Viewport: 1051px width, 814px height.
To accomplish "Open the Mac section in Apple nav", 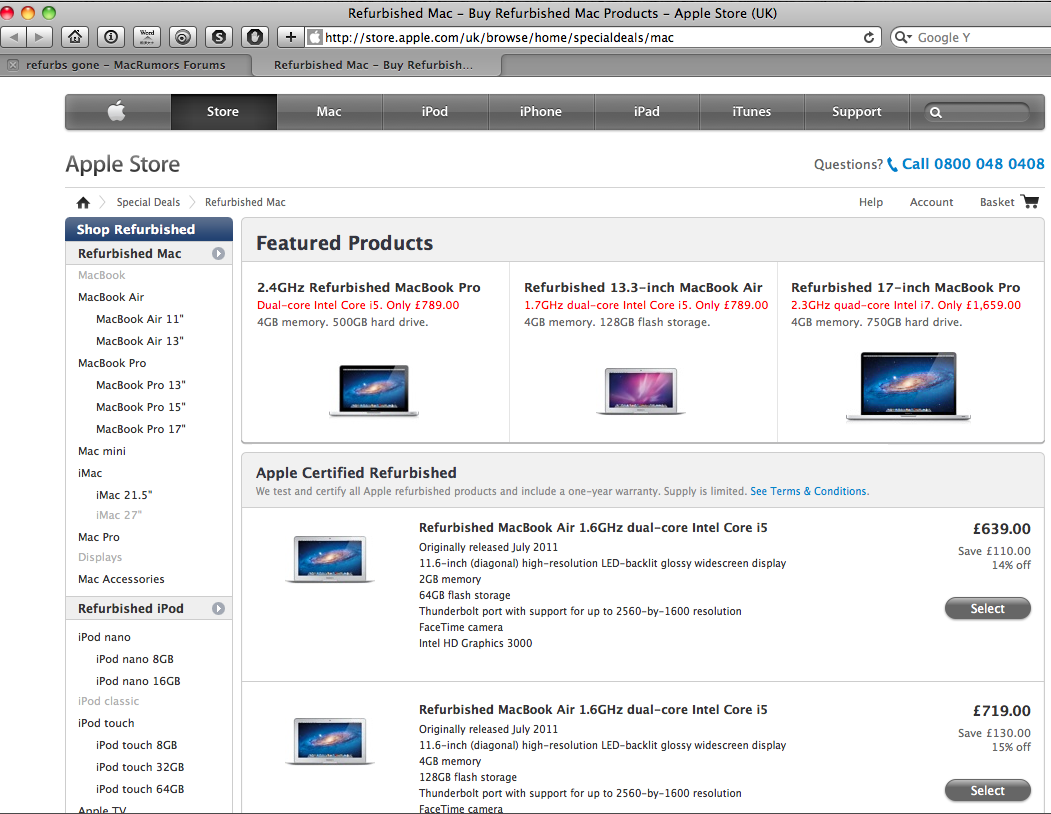I will click(329, 111).
